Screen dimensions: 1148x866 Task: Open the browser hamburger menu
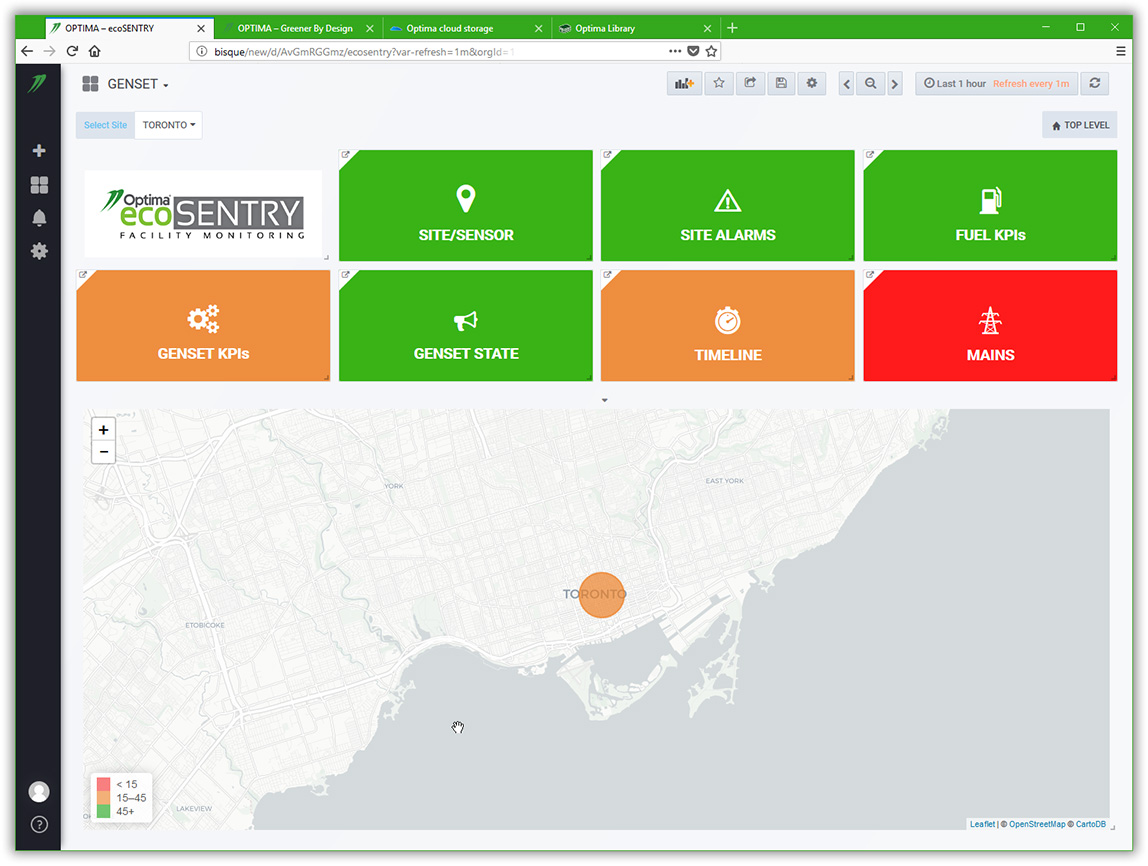pyautogui.click(x=1120, y=51)
